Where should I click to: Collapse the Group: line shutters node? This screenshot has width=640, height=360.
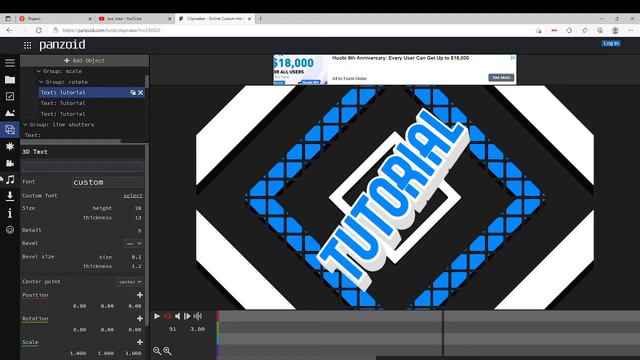25,124
